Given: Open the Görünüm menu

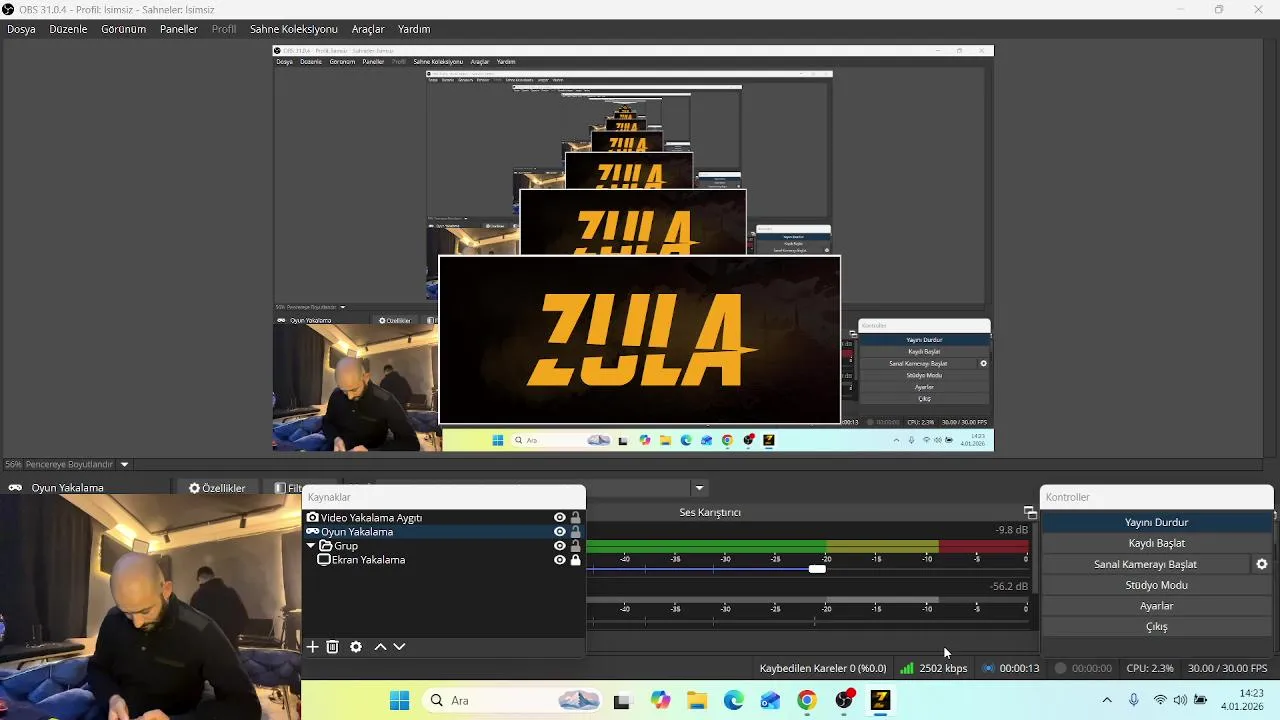Looking at the screenshot, I should pyautogui.click(x=124, y=29).
